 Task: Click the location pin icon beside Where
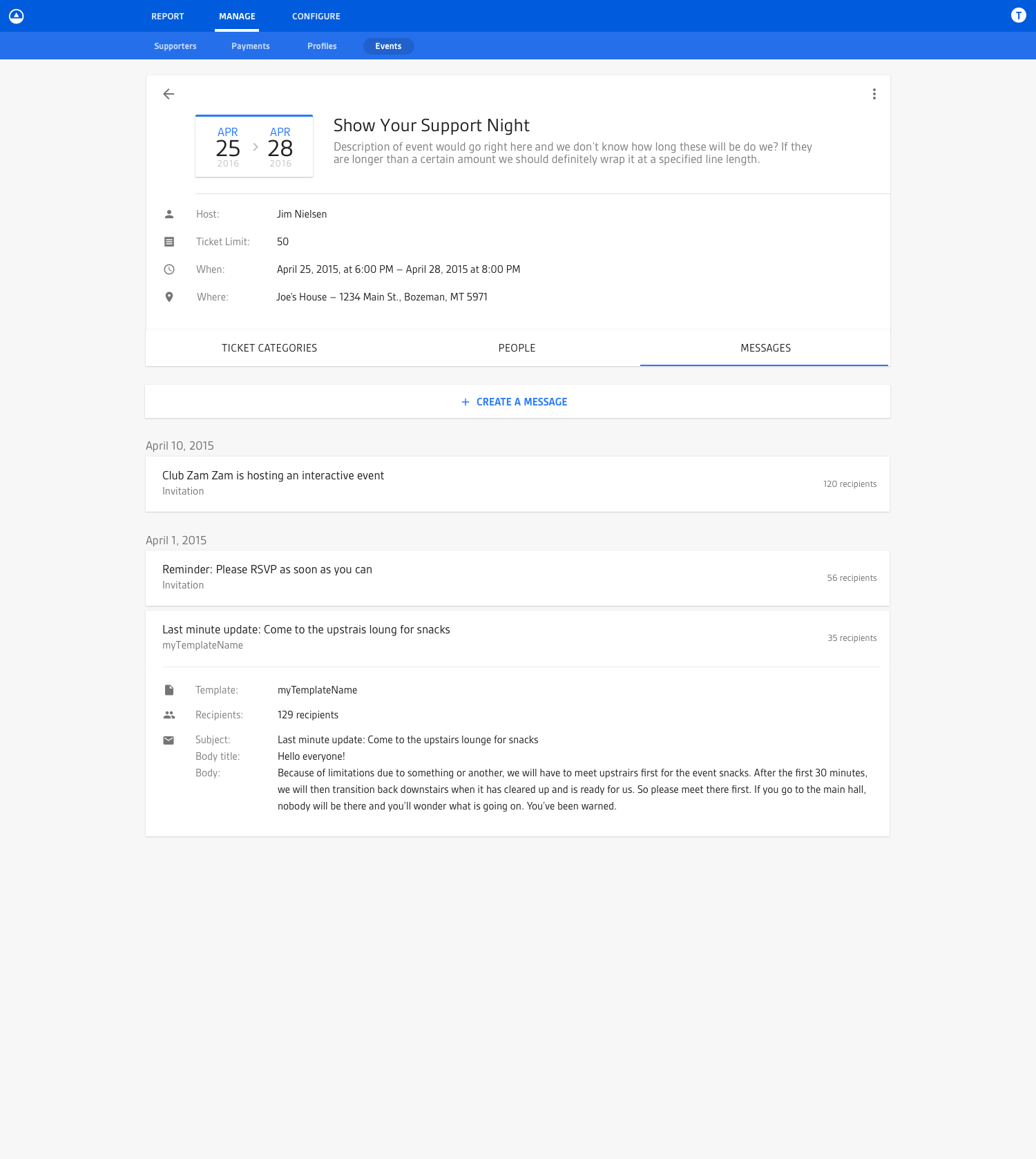[x=169, y=297]
